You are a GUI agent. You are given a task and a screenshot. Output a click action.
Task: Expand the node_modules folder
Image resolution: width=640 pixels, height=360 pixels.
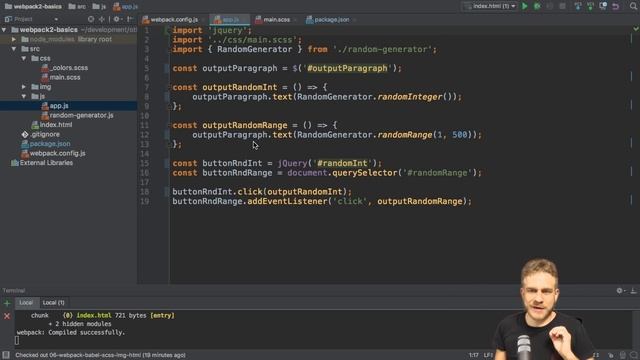[14, 39]
